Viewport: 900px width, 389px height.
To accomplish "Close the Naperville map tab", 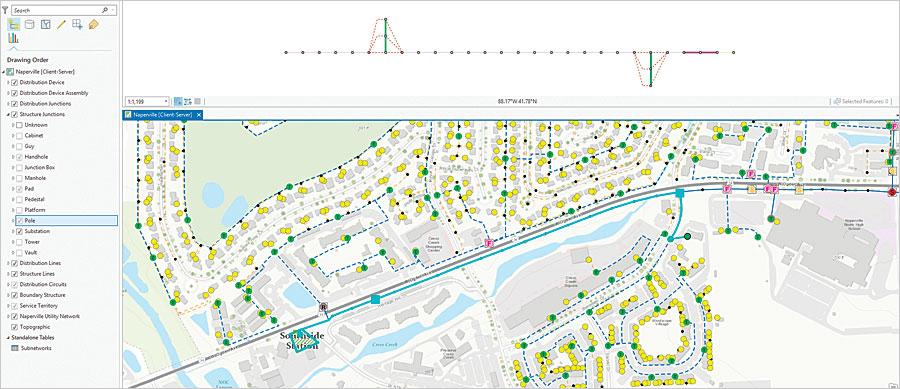I will pos(199,115).
